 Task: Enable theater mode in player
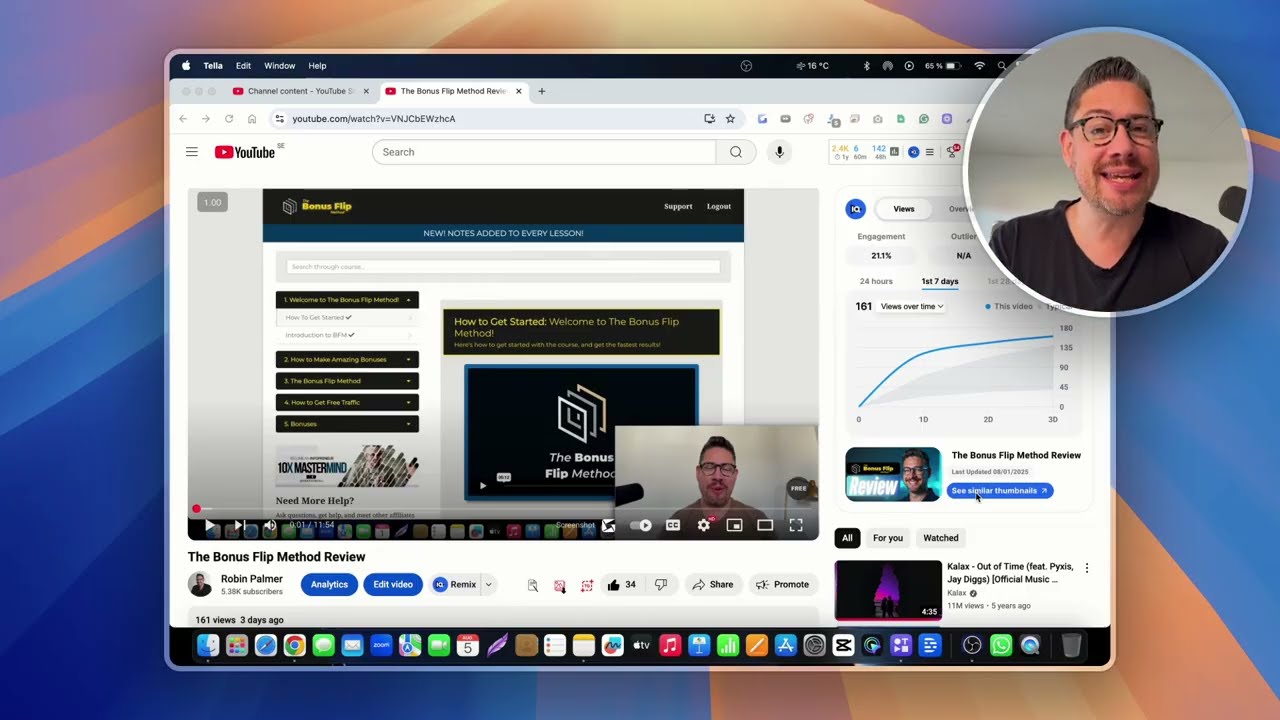click(765, 525)
